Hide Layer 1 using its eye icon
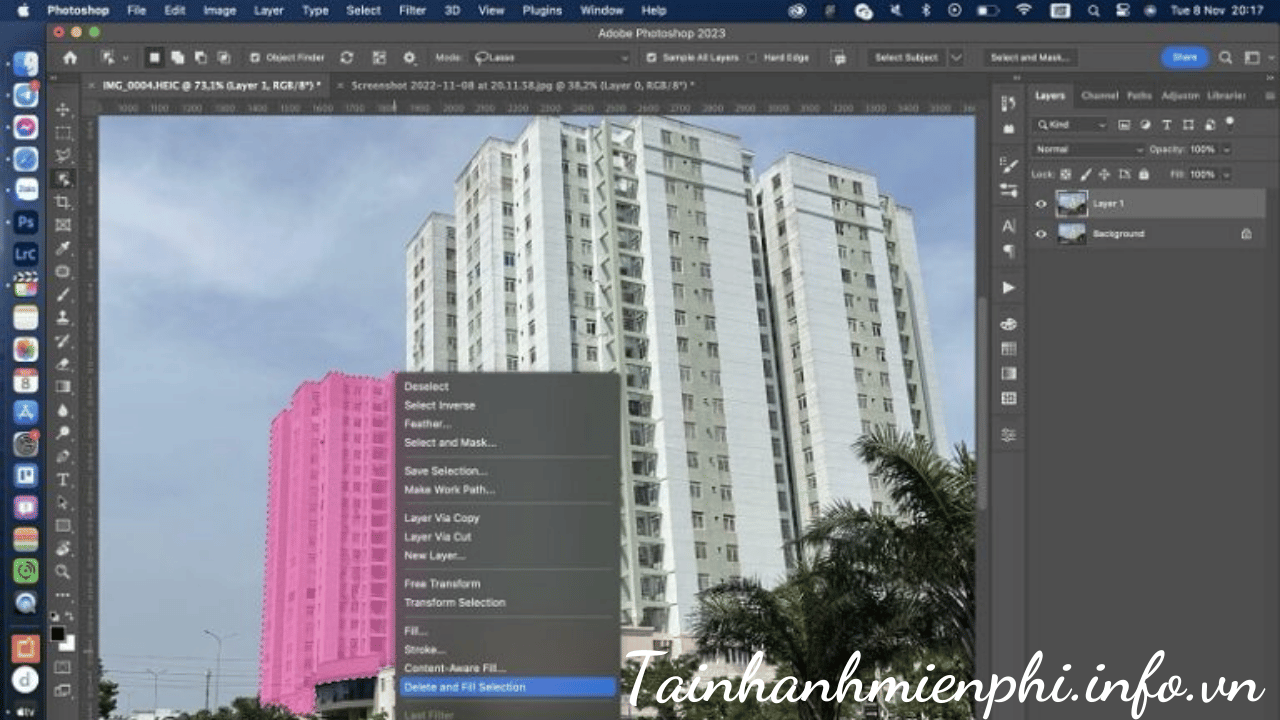Image resolution: width=1280 pixels, height=720 pixels. click(x=1041, y=204)
